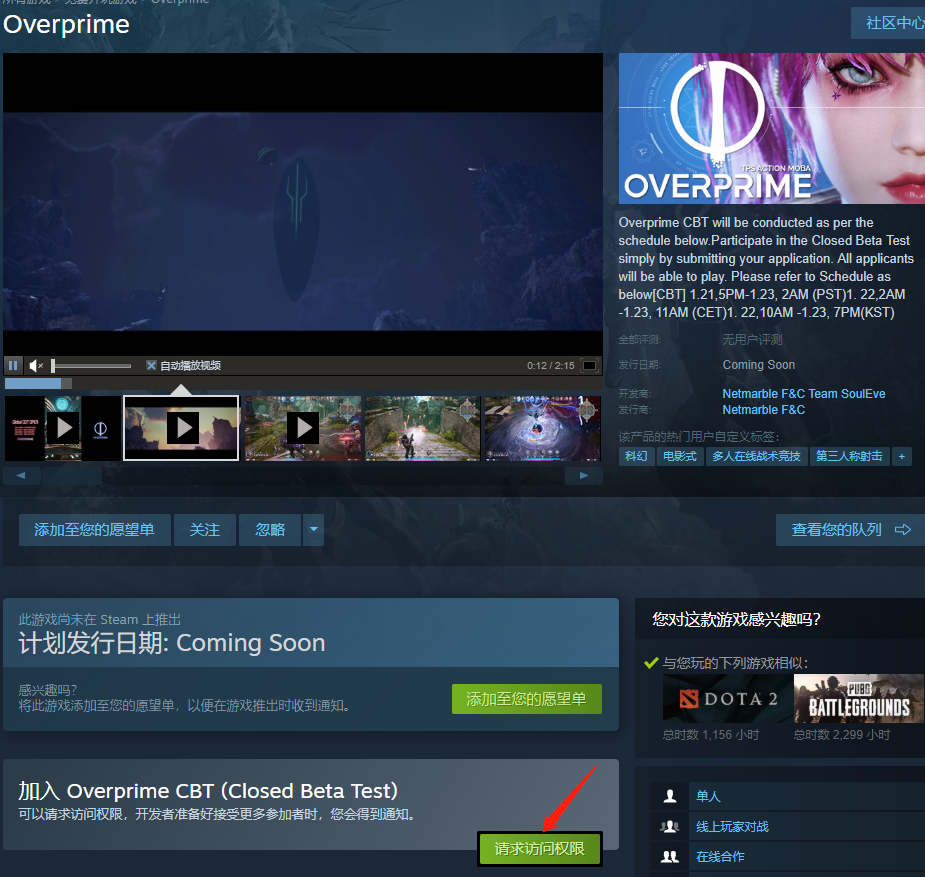
Task: Expand the dropdown arrow beside 忽略
Action: click(313, 530)
